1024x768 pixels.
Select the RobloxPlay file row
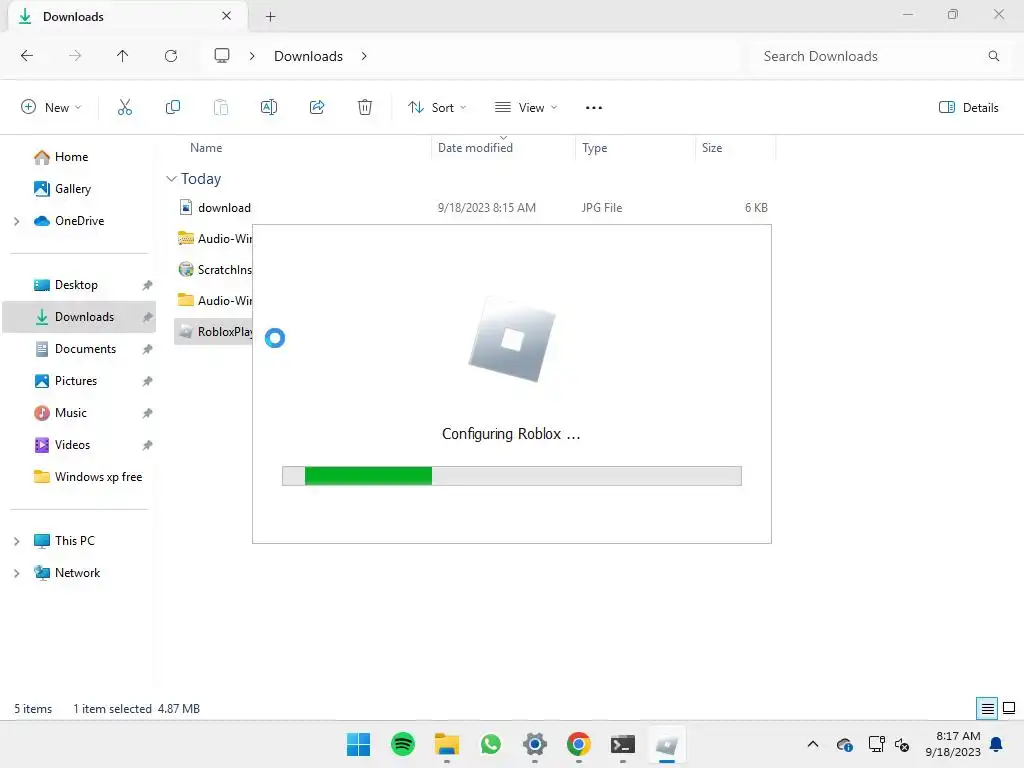pos(214,332)
